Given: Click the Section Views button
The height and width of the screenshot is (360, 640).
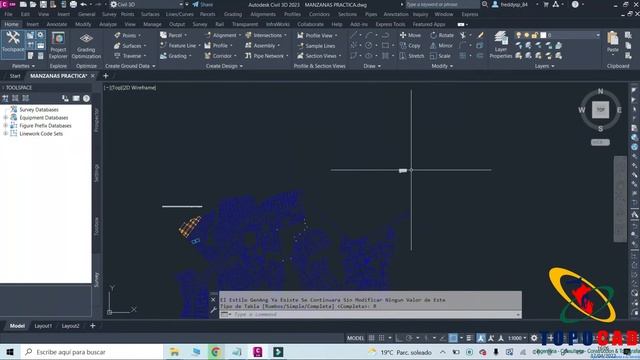Looking at the screenshot, I should point(320,56).
